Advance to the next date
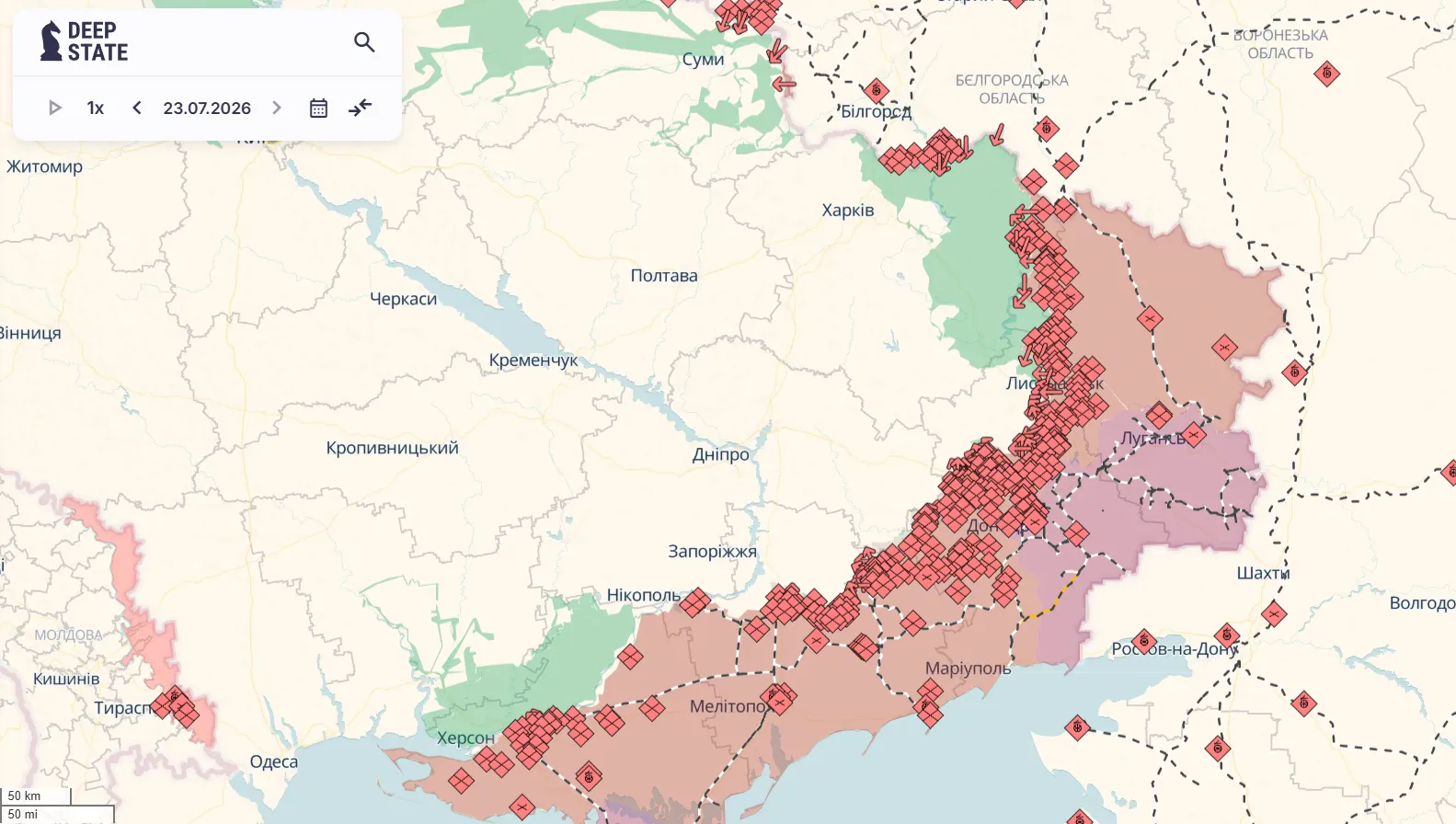 click(276, 108)
